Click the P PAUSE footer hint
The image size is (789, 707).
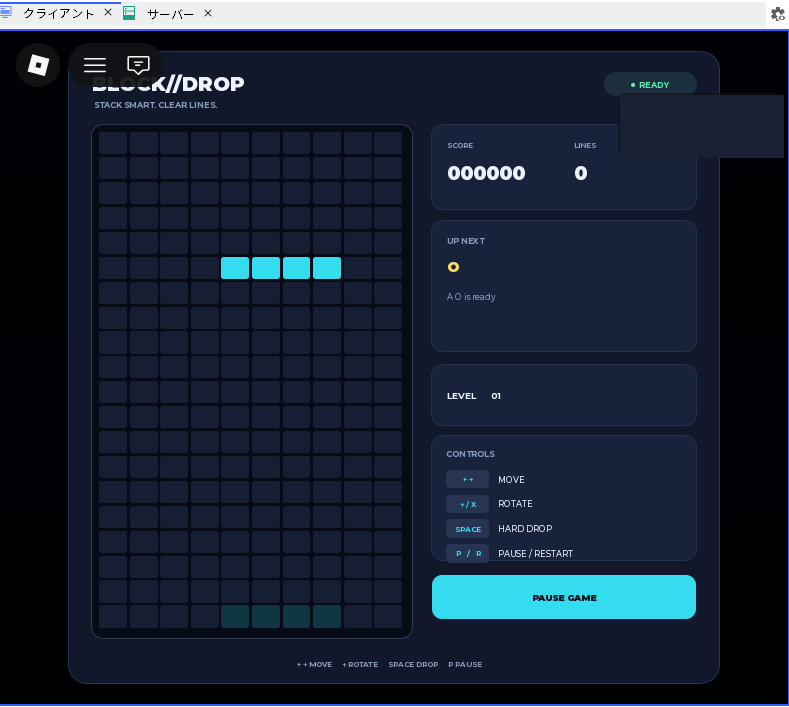click(x=465, y=664)
